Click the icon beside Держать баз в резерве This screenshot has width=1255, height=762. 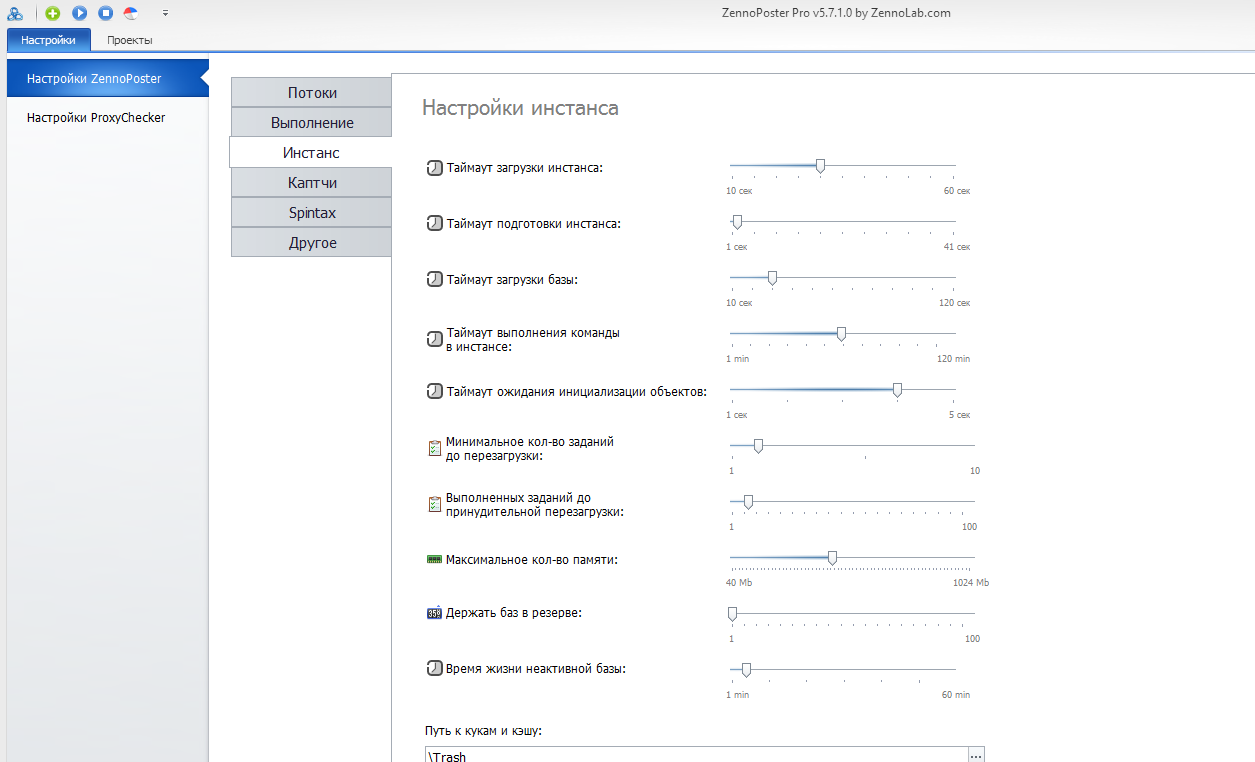434,613
